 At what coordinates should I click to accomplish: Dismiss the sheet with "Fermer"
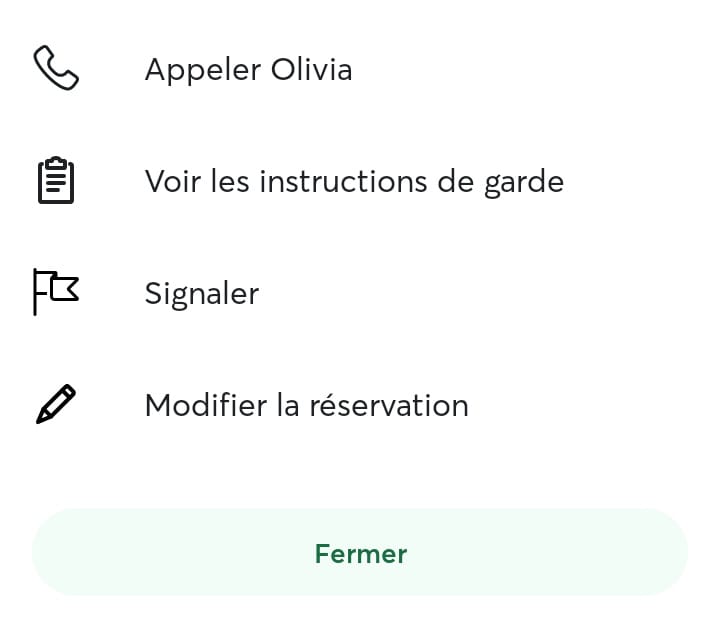pos(360,552)
